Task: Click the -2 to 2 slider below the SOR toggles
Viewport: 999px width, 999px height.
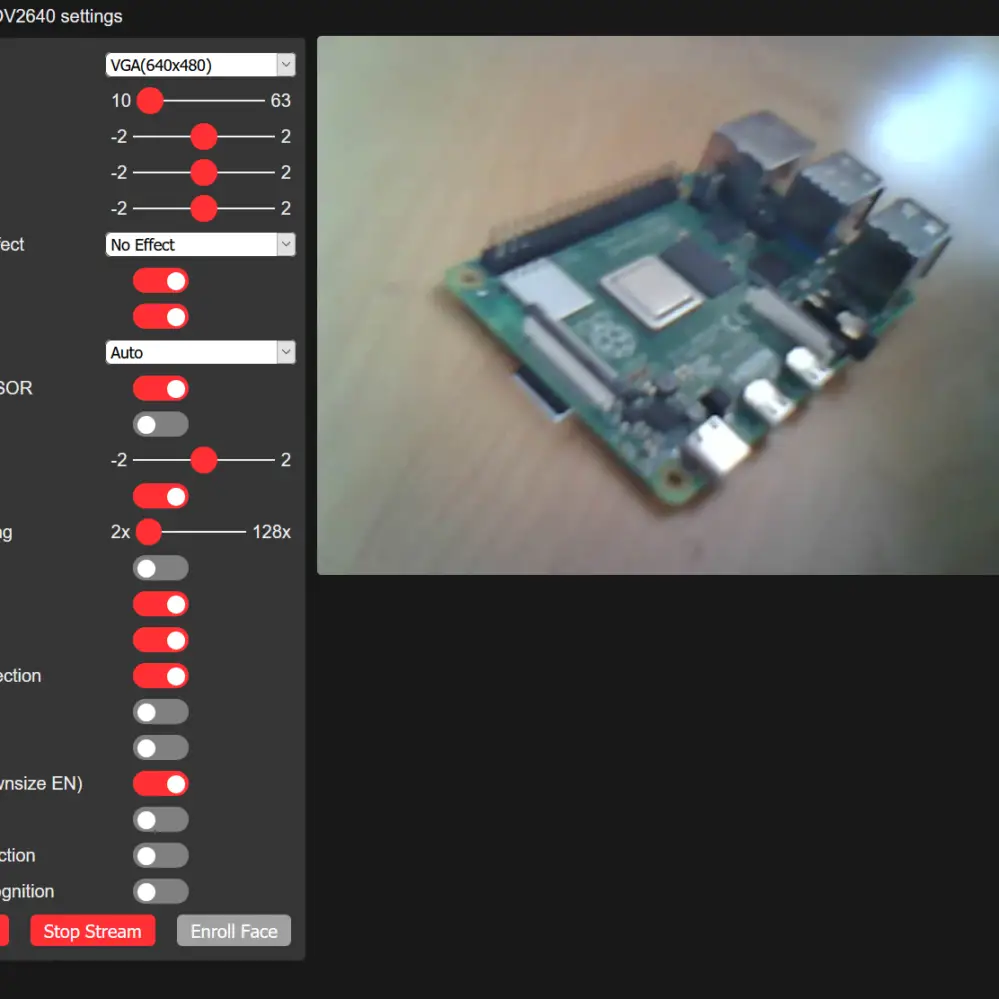Action: coord(204,460)
